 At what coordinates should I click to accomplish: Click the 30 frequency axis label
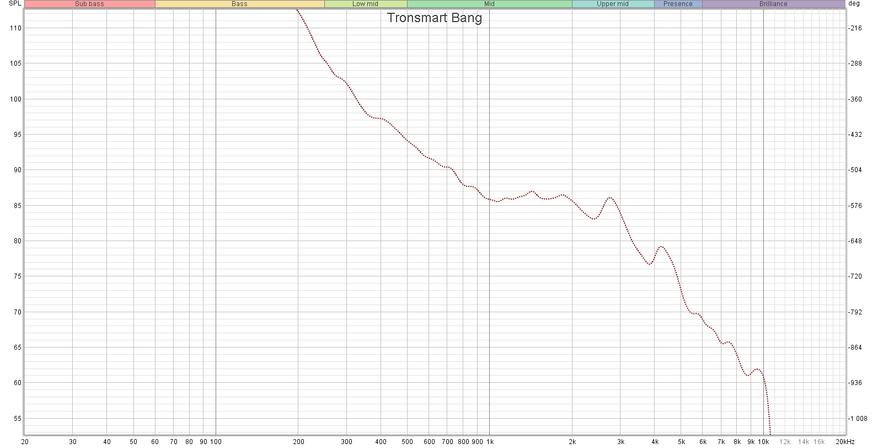pos(73,442)
